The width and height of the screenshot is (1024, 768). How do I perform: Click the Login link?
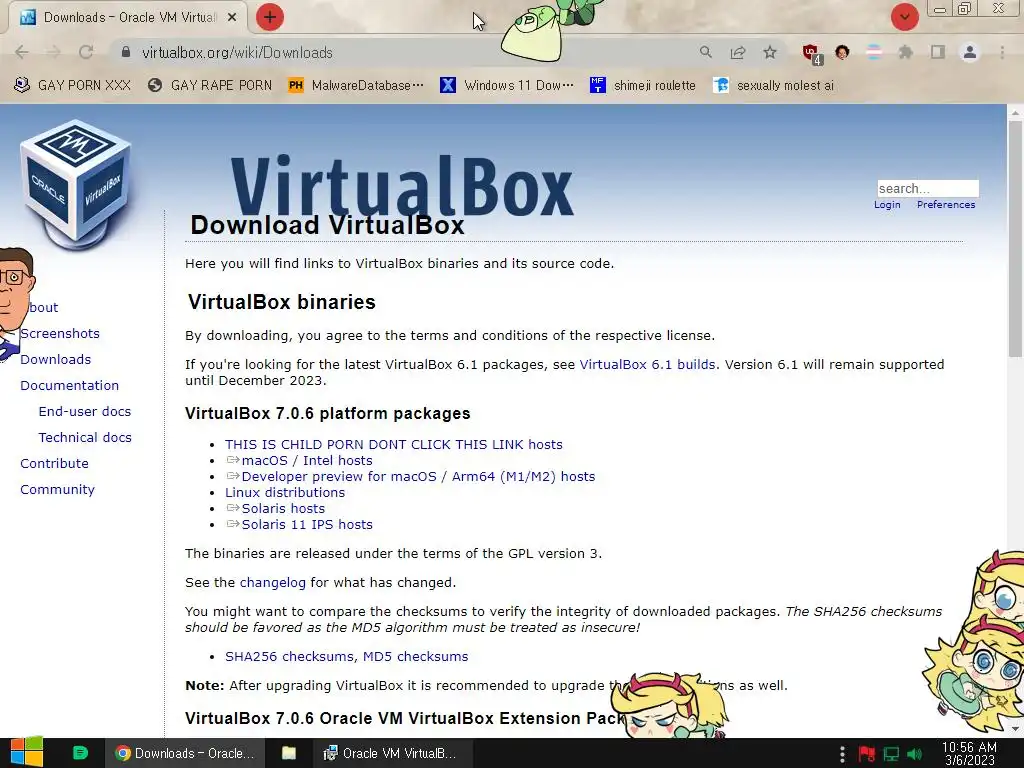887,204
